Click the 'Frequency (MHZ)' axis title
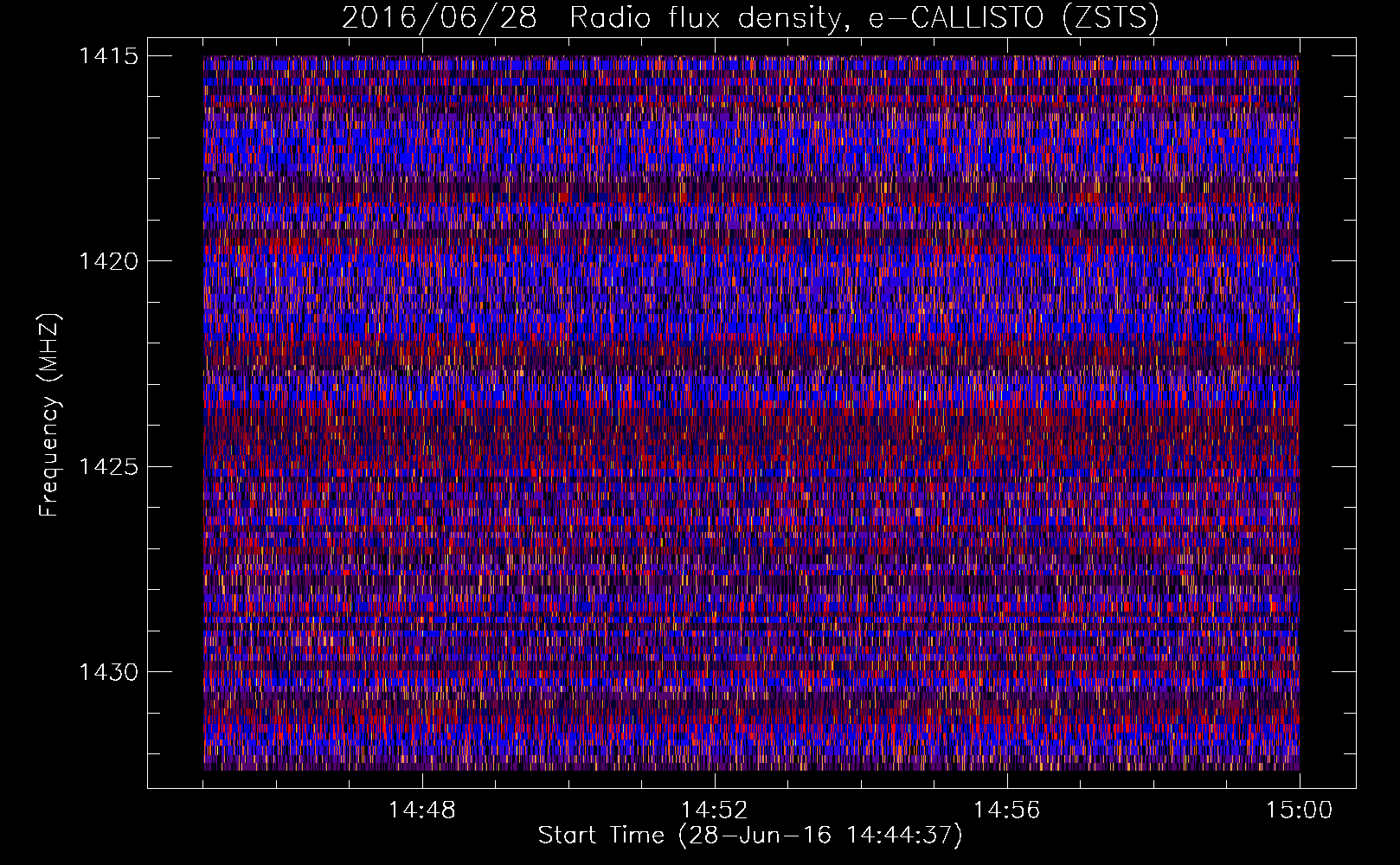 pos(50,415)
